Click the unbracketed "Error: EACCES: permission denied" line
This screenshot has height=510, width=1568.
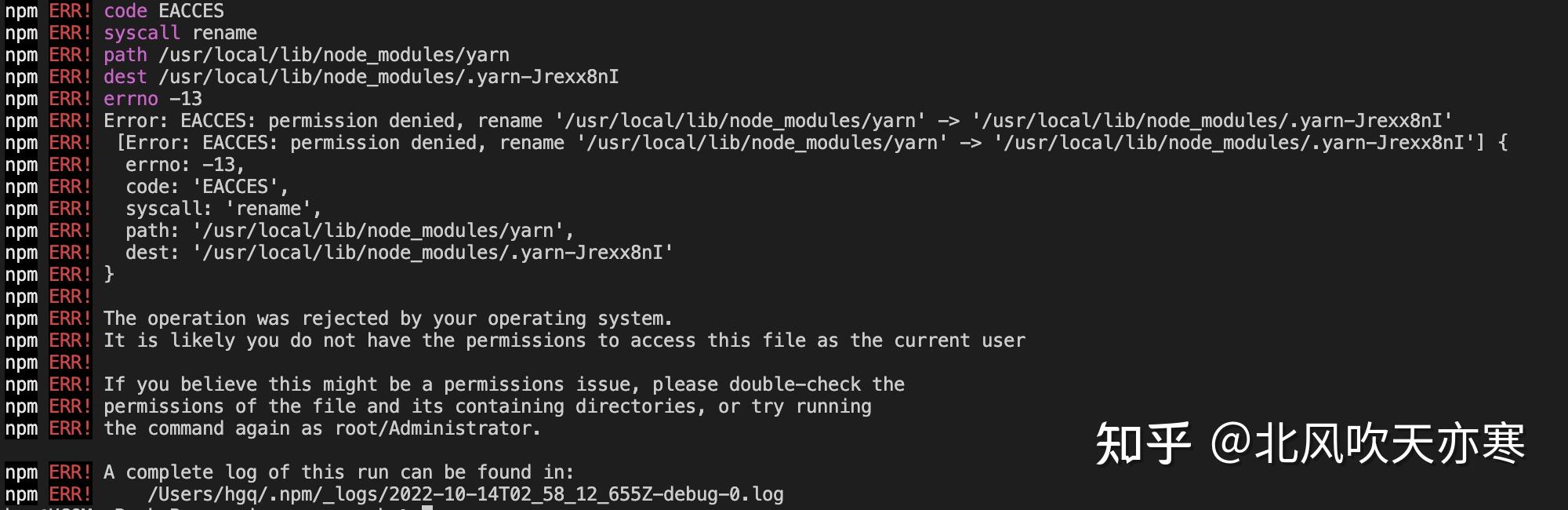[x=776, y=121]
